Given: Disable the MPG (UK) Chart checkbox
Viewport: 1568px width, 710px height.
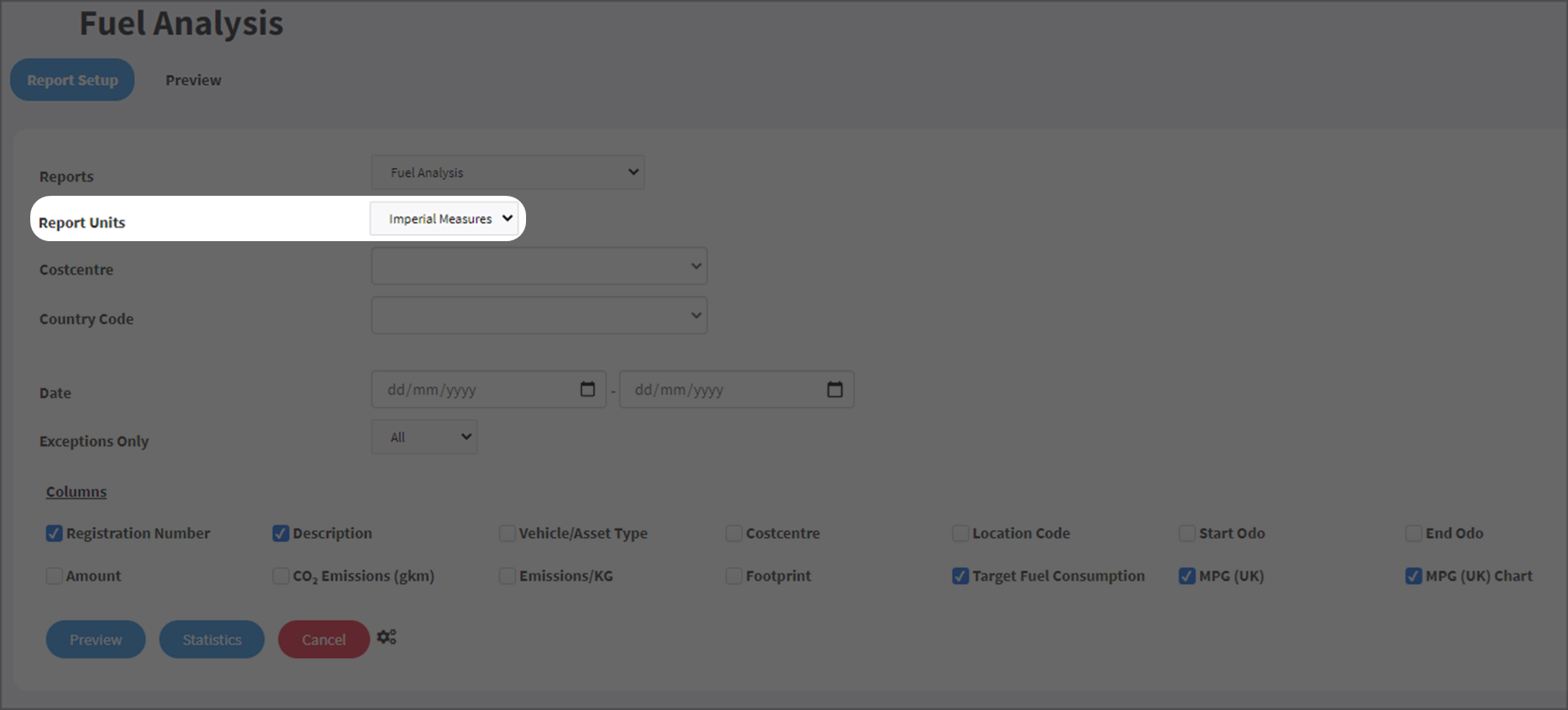Looking at the screenshot, I should pos(1413,576).
